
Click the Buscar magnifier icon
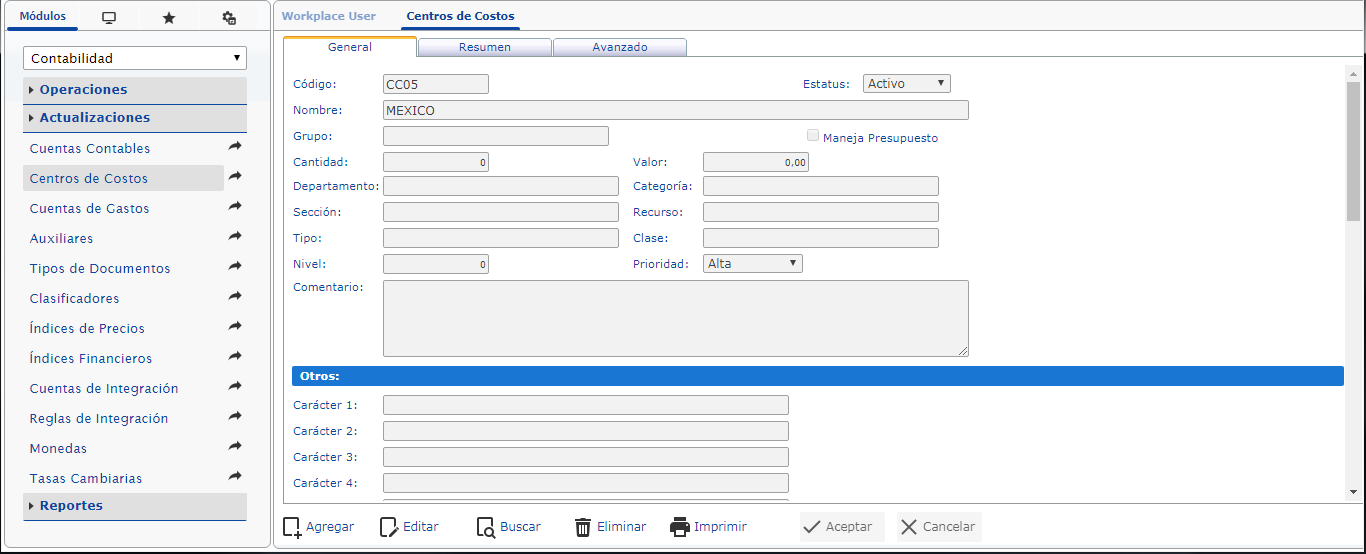(486, 527)
